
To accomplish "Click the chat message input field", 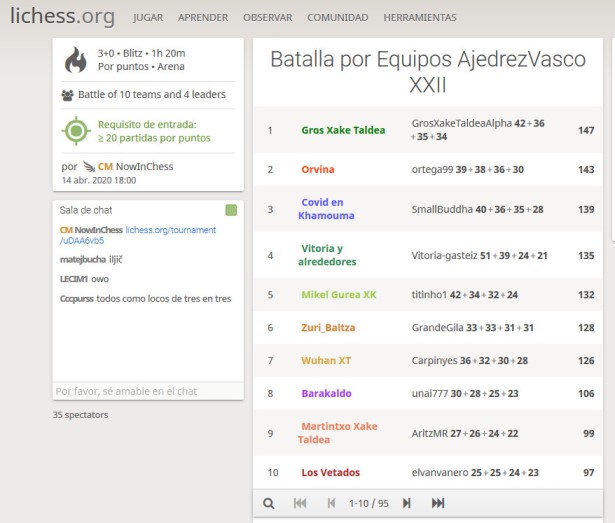I will point(148,392).
